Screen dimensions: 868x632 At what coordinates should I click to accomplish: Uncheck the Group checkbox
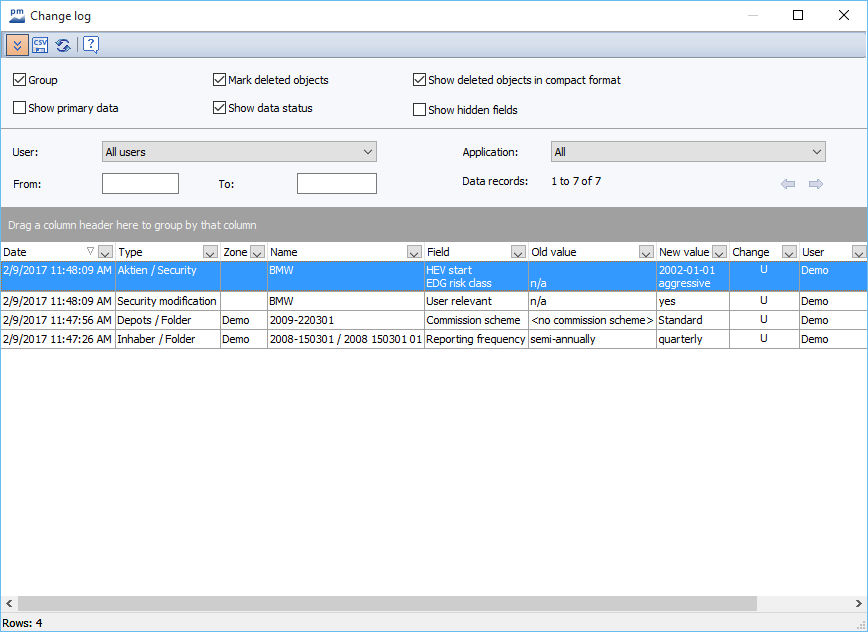(20, 80)
